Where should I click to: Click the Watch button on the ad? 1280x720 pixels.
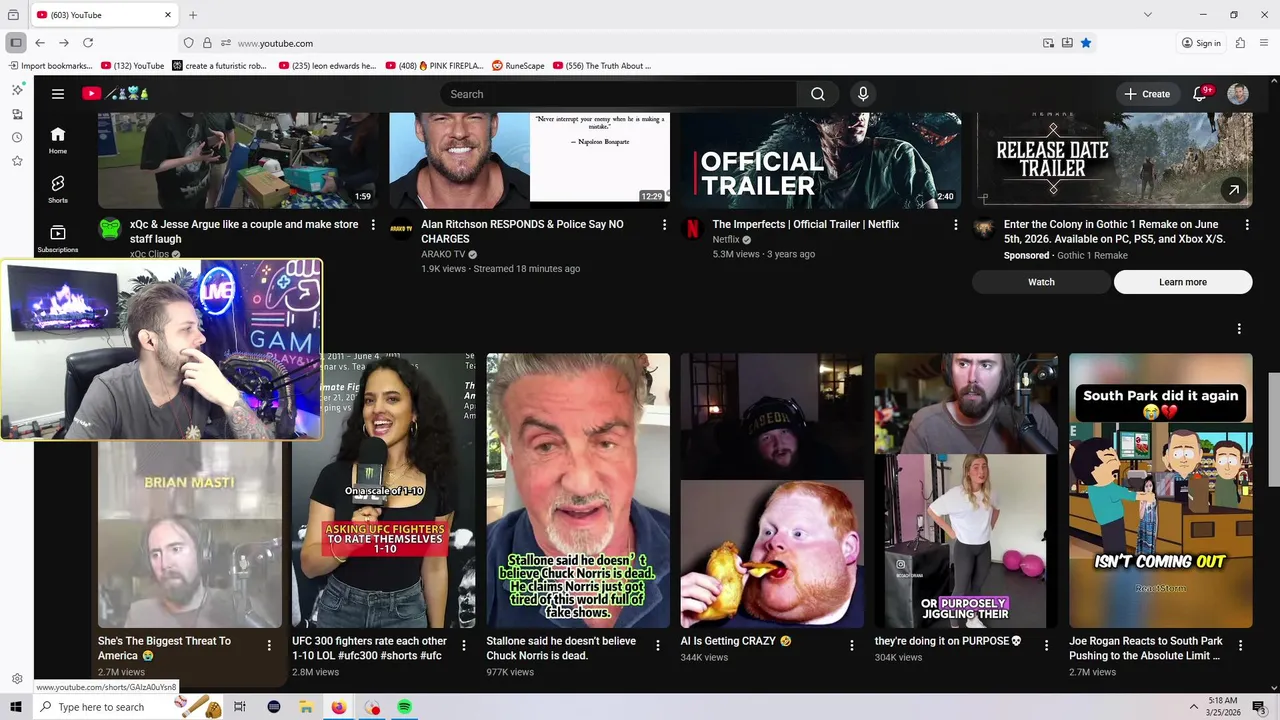click(x=1041, y=282)
